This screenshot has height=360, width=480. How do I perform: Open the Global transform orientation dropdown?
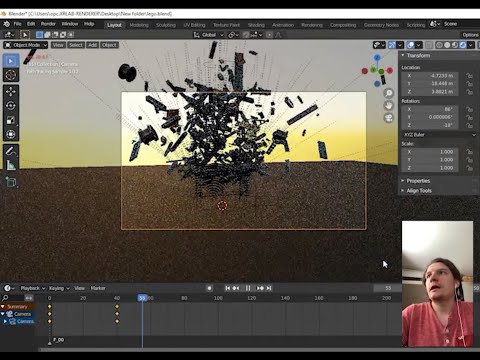(x=208, y=35)
